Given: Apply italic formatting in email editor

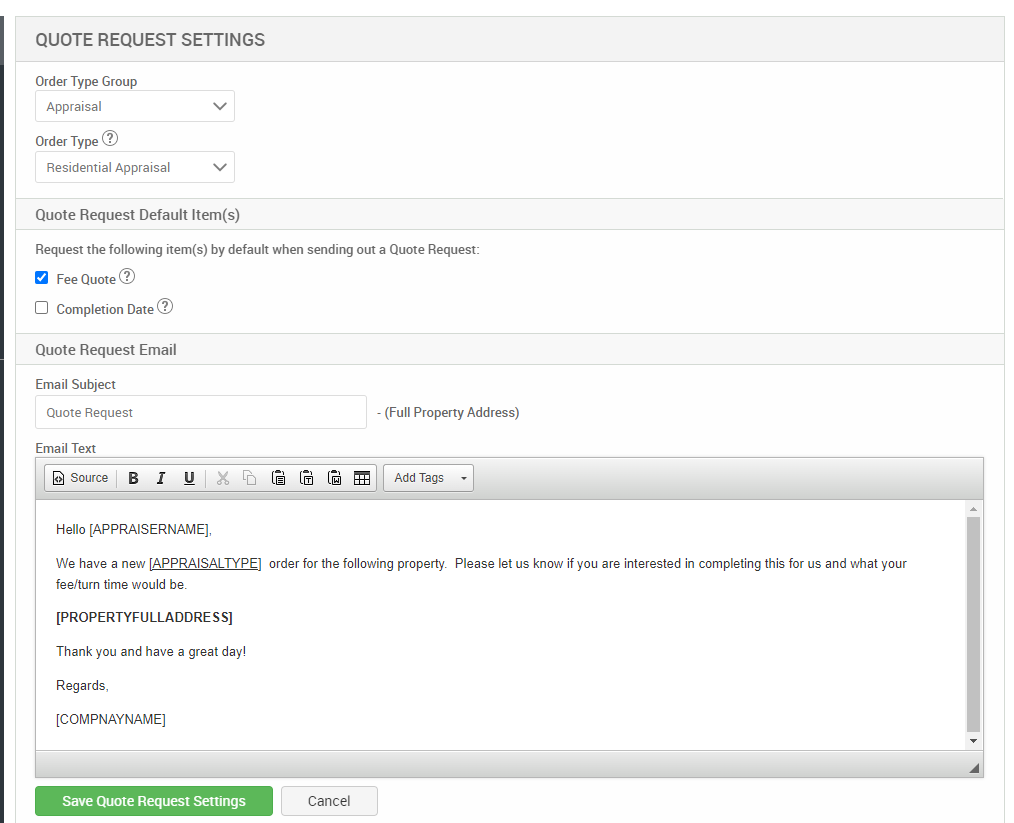Looking at the screenshot, I should (161, 478).
